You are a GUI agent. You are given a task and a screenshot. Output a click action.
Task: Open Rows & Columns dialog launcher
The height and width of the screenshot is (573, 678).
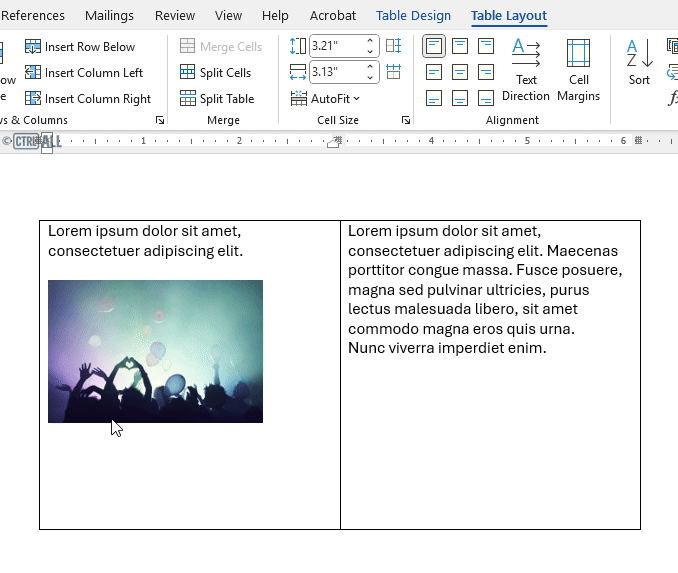[x=160, y=120]
